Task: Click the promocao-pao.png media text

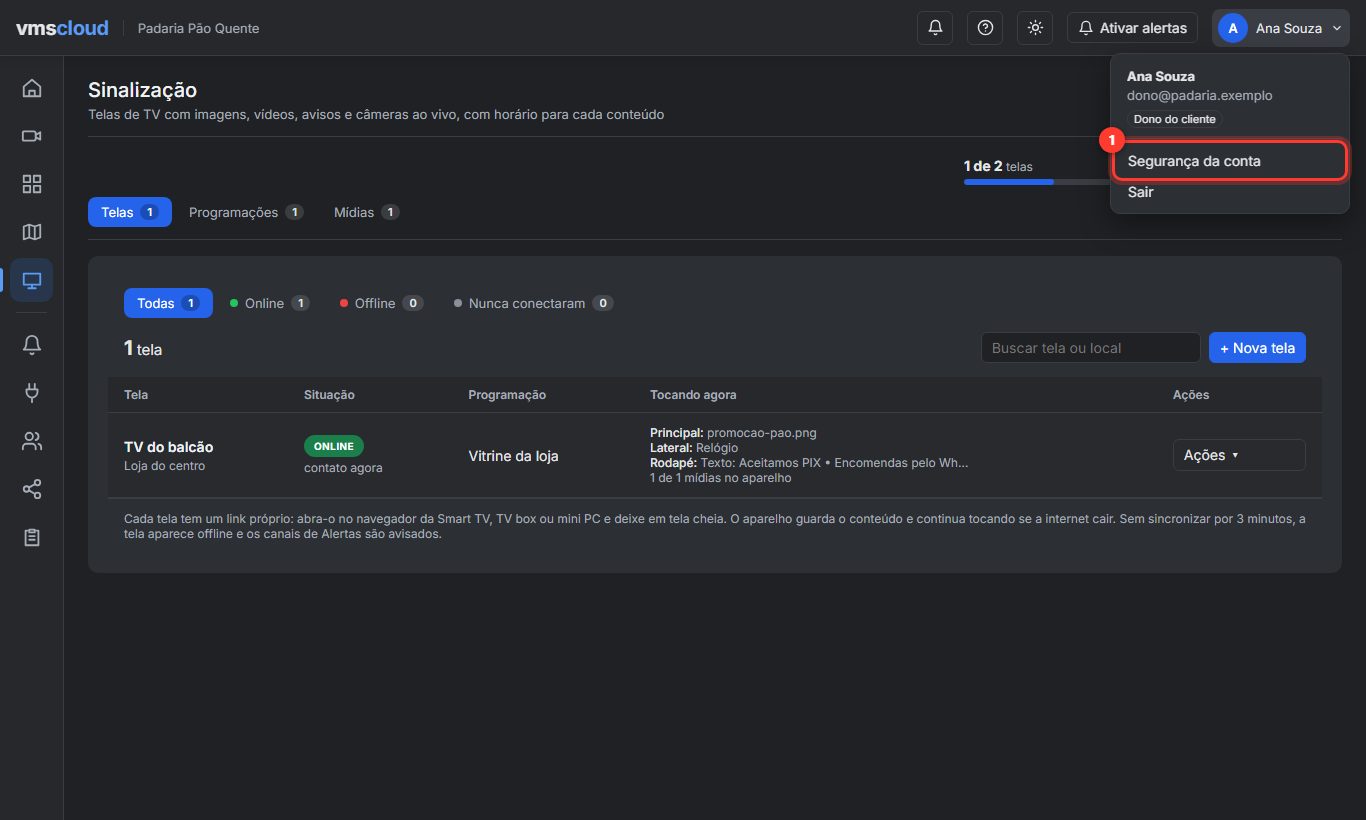Action: coord(762,433)
